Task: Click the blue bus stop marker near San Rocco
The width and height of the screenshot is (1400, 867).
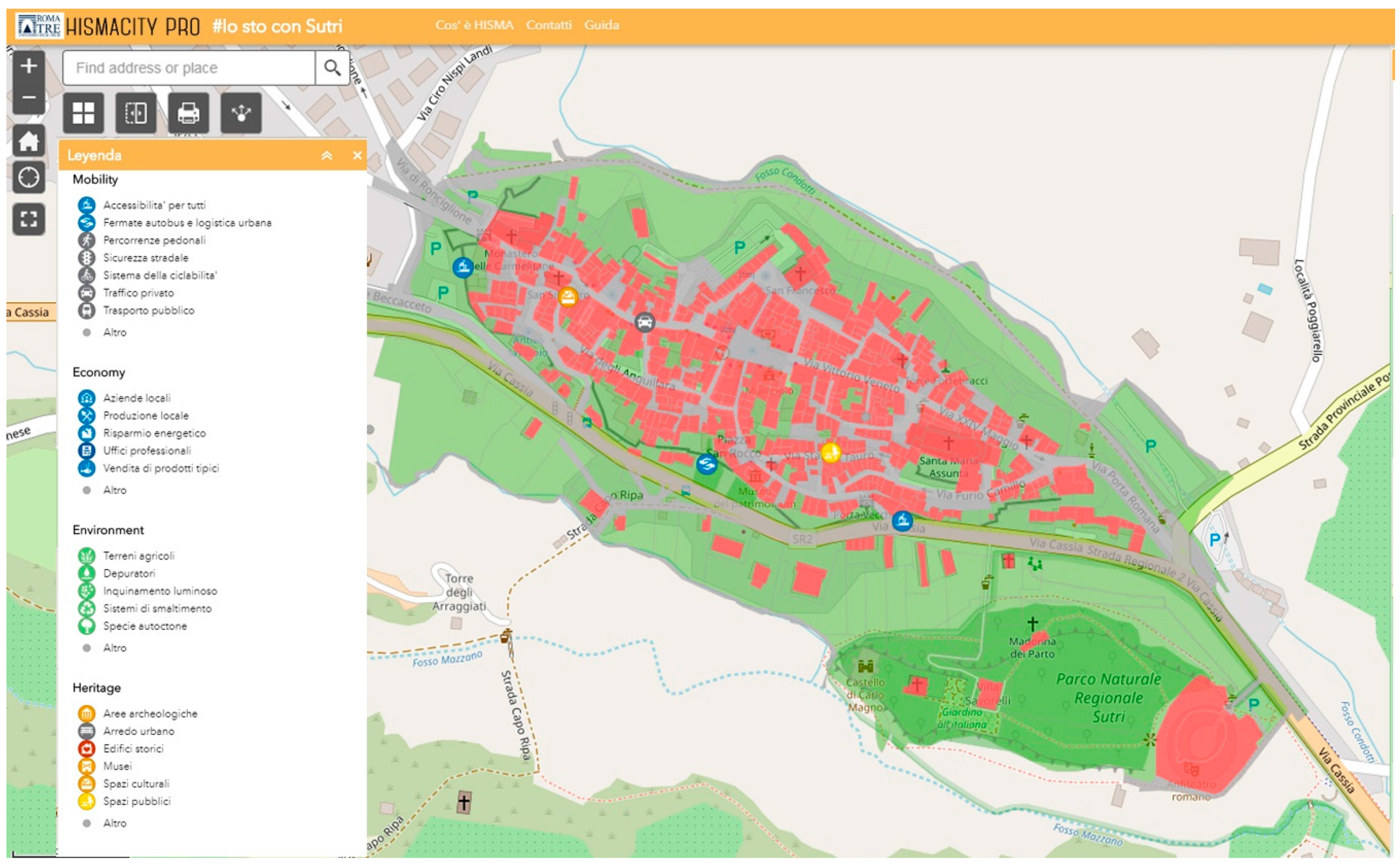Action: click(707, 464)
